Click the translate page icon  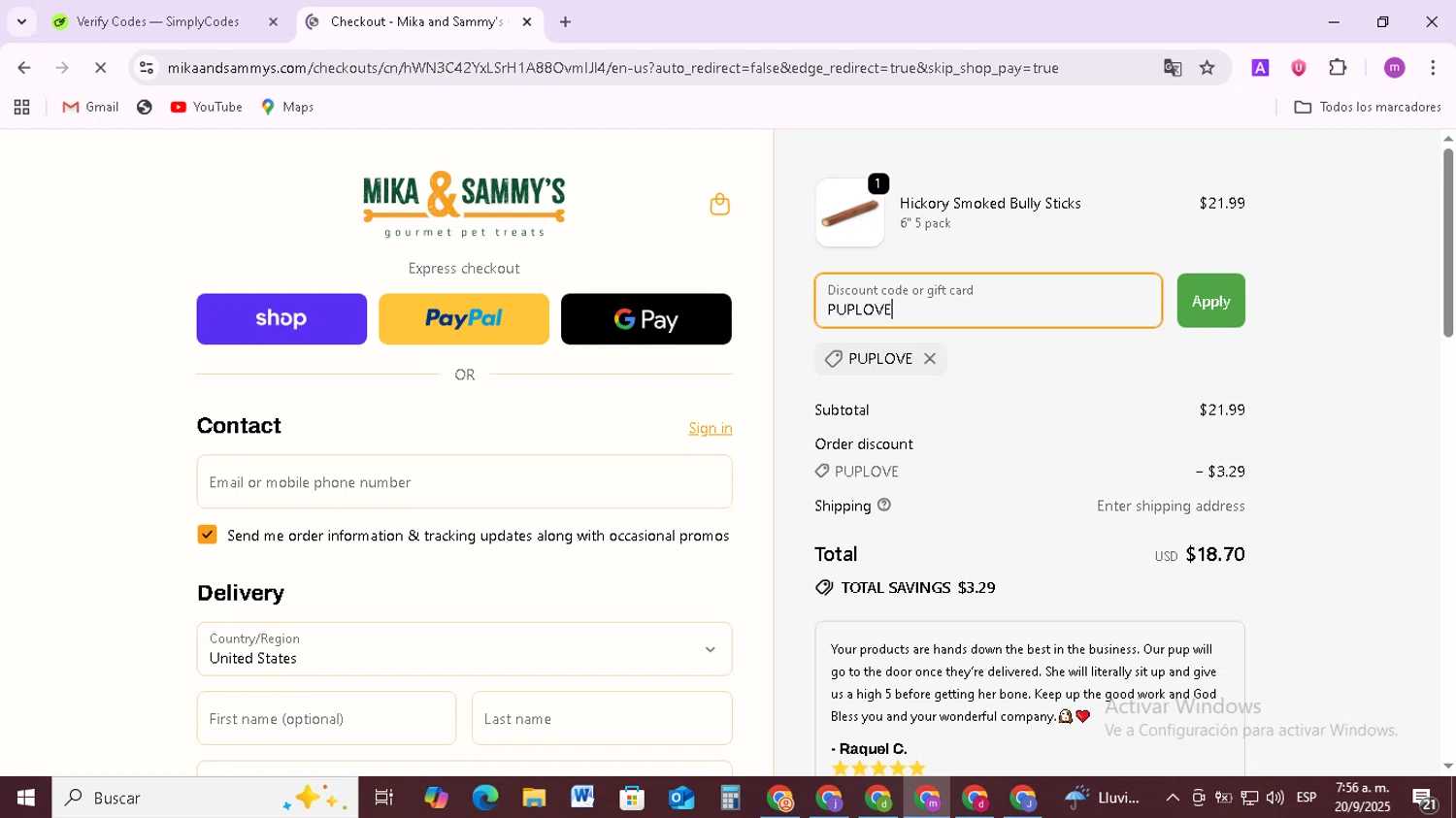pyautogui.click(x=1173, y=68)
